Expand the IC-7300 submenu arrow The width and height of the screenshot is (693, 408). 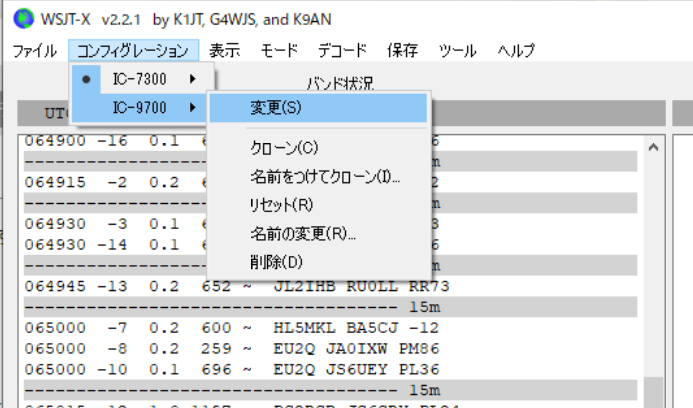tap(193, 79)
